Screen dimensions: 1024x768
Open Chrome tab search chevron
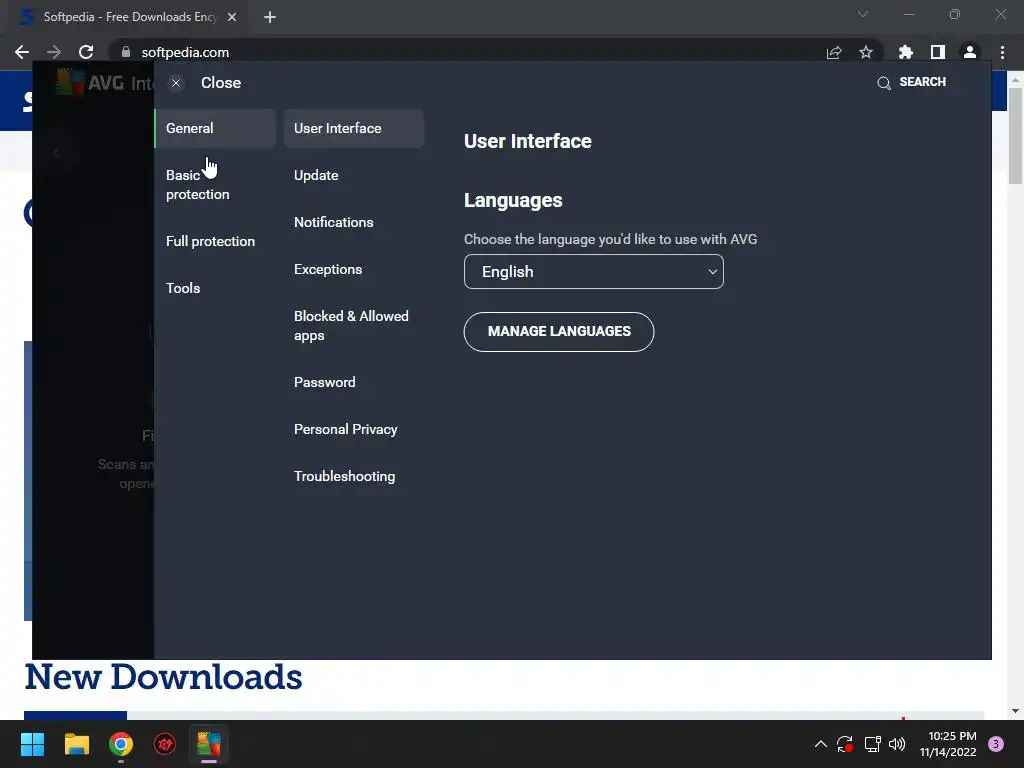[x=863, y=14]
